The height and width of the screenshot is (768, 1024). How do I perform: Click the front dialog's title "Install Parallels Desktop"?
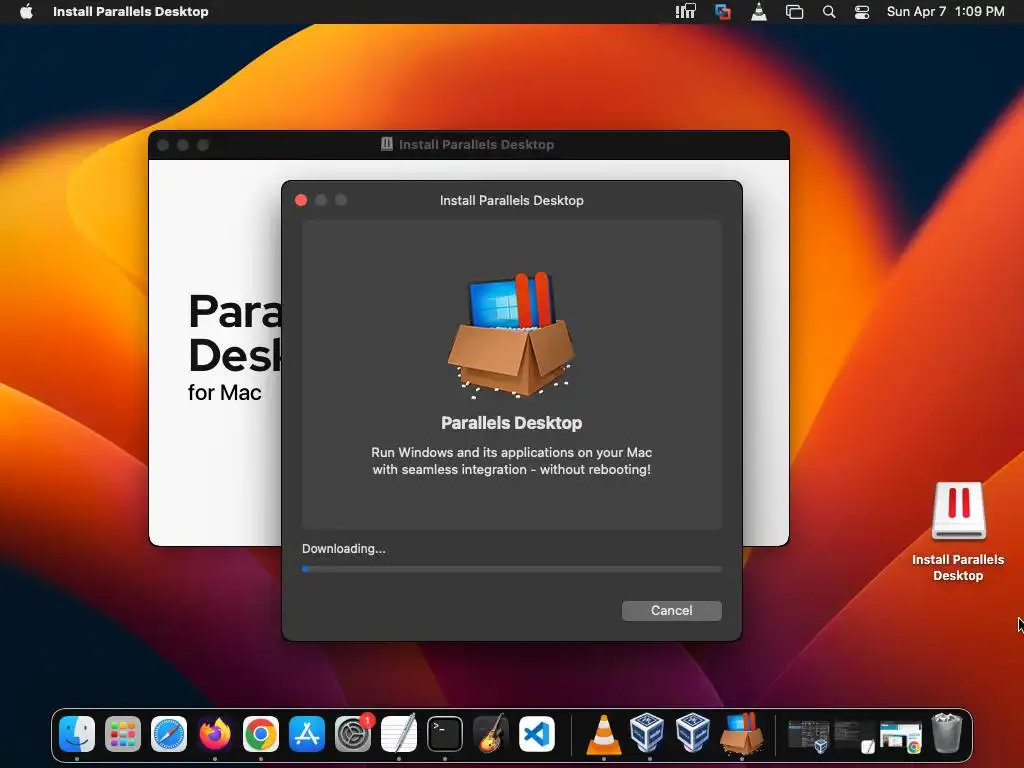(511, 200)
